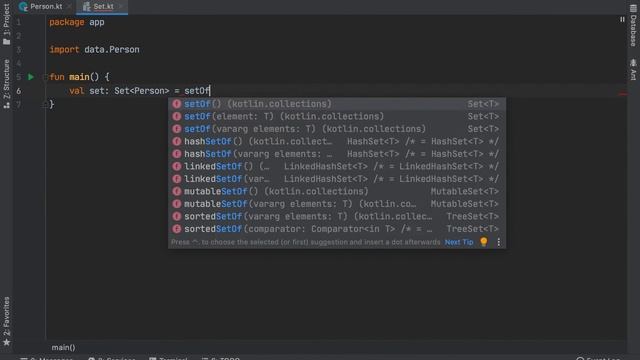Select mutableSetOf(vararg elements: T) entry
This screenshot has width=640, height=360.
point(337,204)
